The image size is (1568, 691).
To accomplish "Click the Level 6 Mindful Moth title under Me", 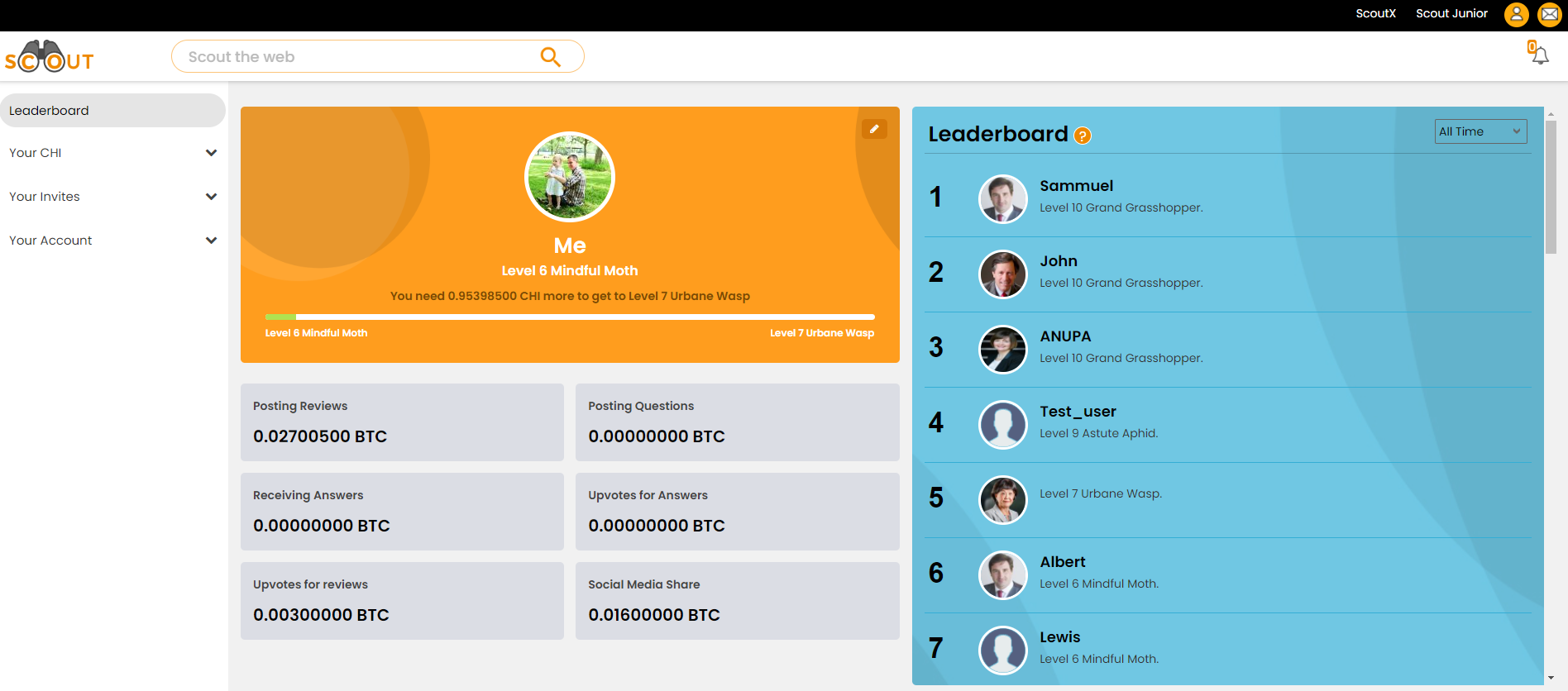I will coord(570,270).
